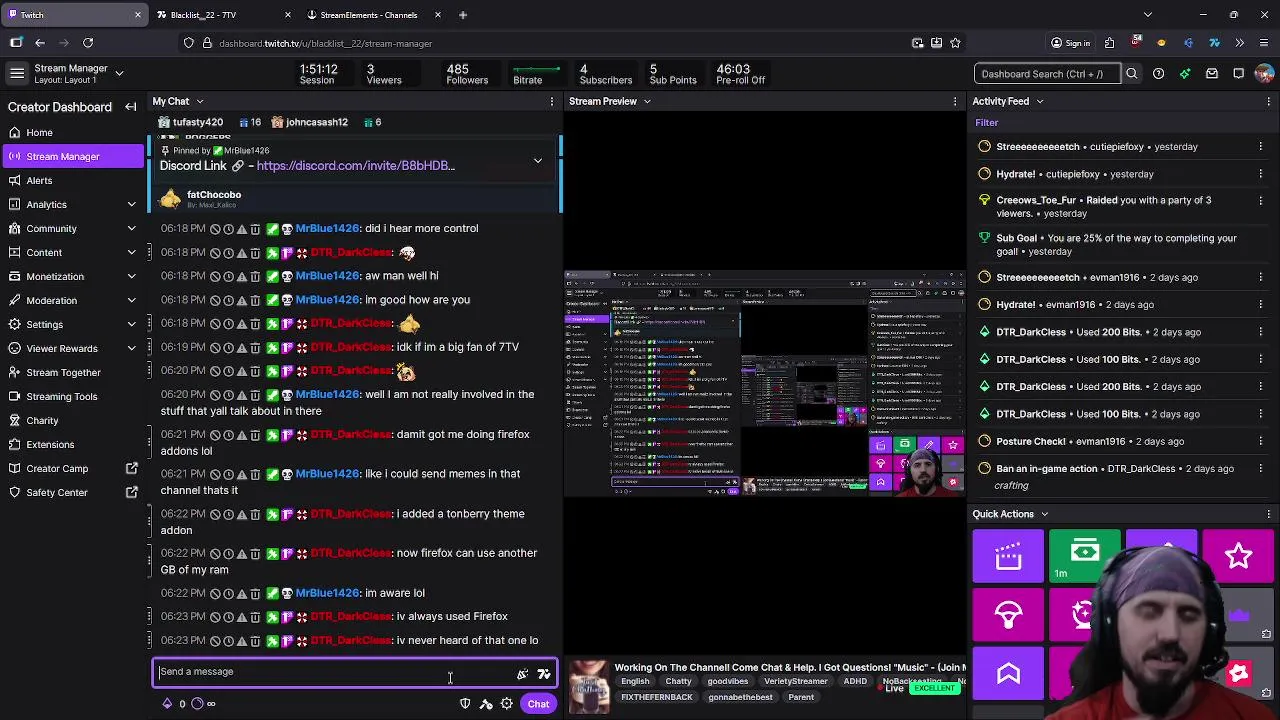Click dashboard search field
The image size is (1280, 720).
tap(1046, 74)
